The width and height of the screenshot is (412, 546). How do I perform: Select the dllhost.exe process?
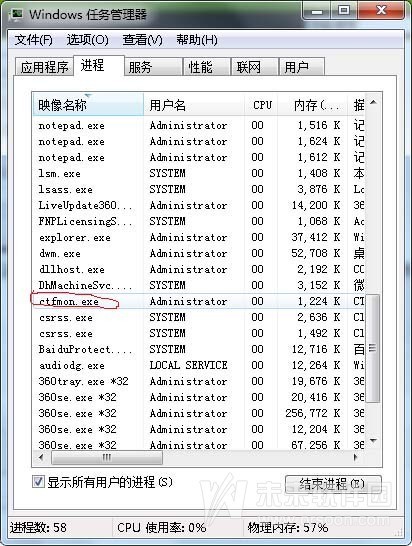click(199, 270)
